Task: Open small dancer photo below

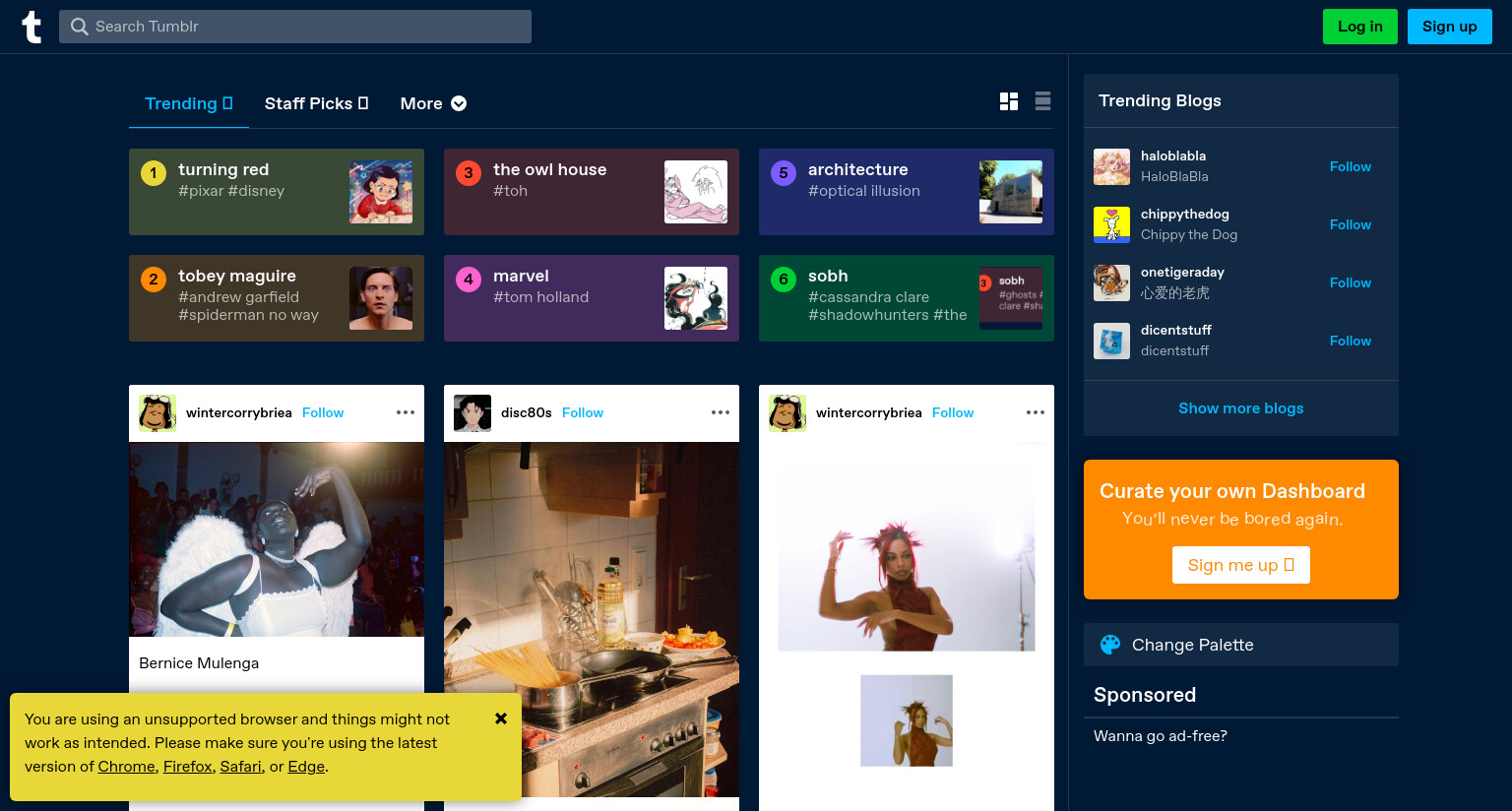Action: coord(907,720)
